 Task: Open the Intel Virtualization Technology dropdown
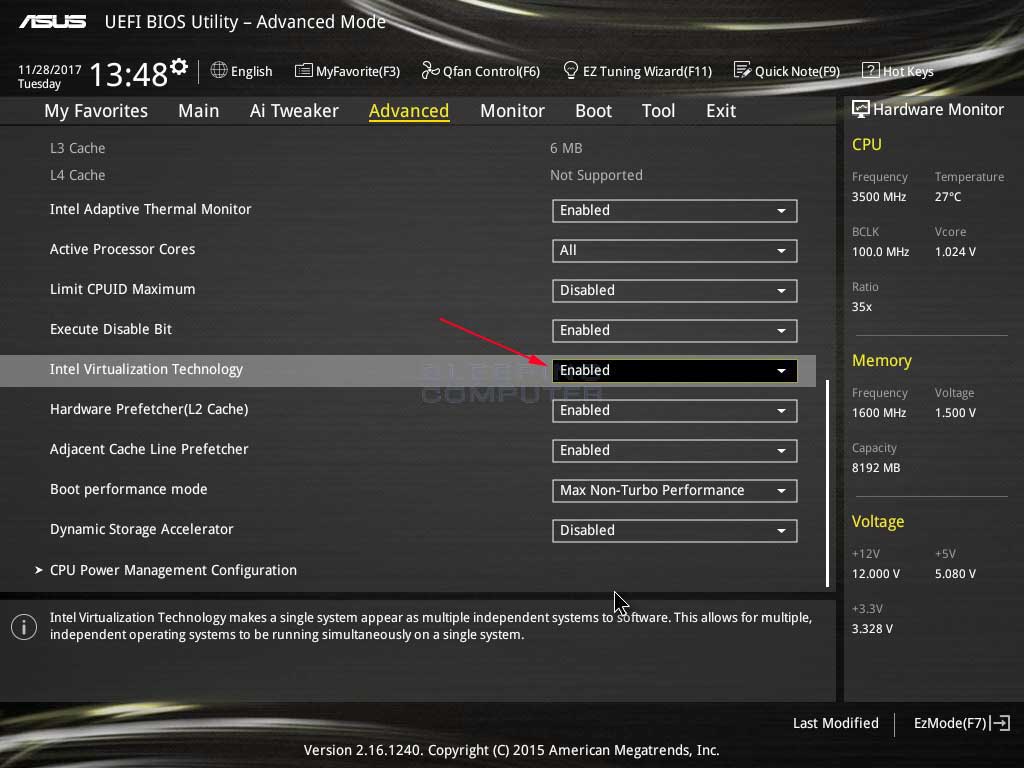point(674,370)
